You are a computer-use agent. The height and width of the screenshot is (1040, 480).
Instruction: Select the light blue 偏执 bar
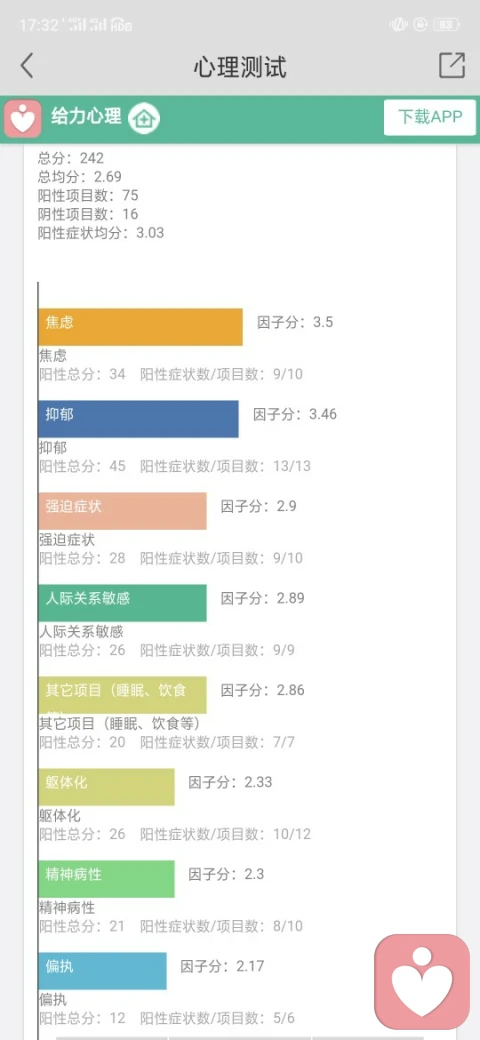(103, 971)
